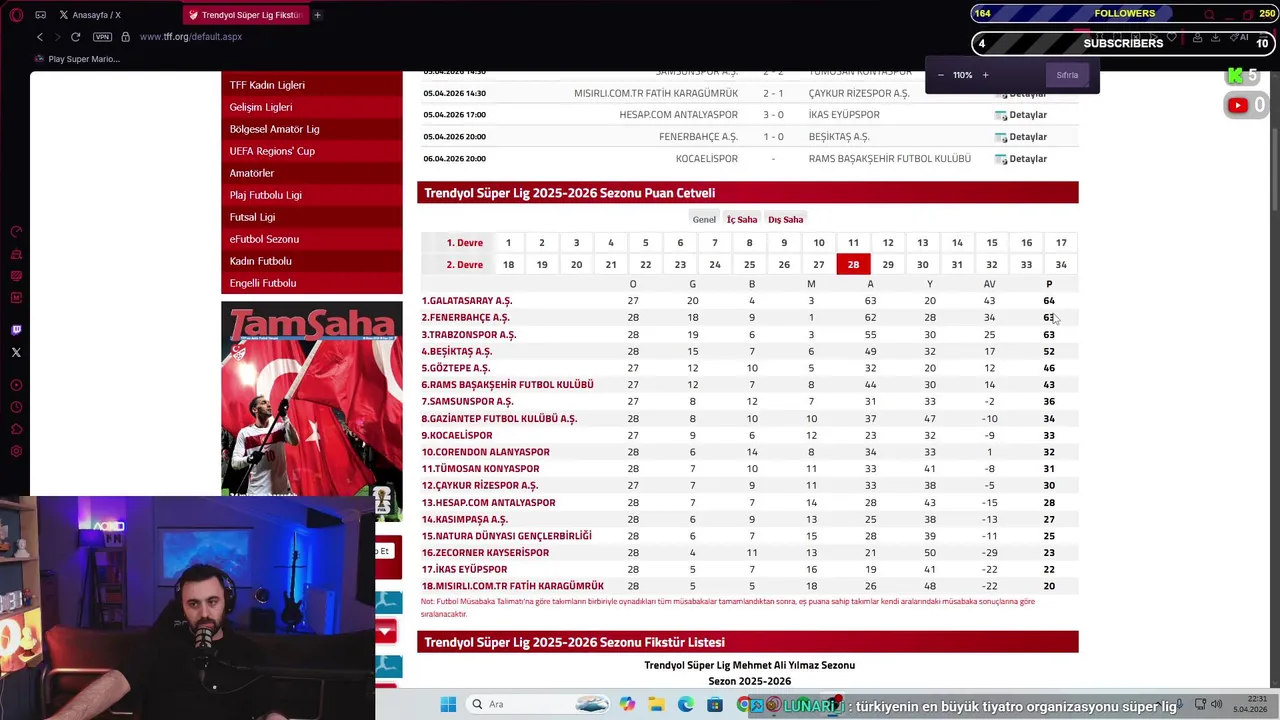Decrease zoom with the minus button
This screenshot has width=1280, height=720.
(x=941, y=75)
